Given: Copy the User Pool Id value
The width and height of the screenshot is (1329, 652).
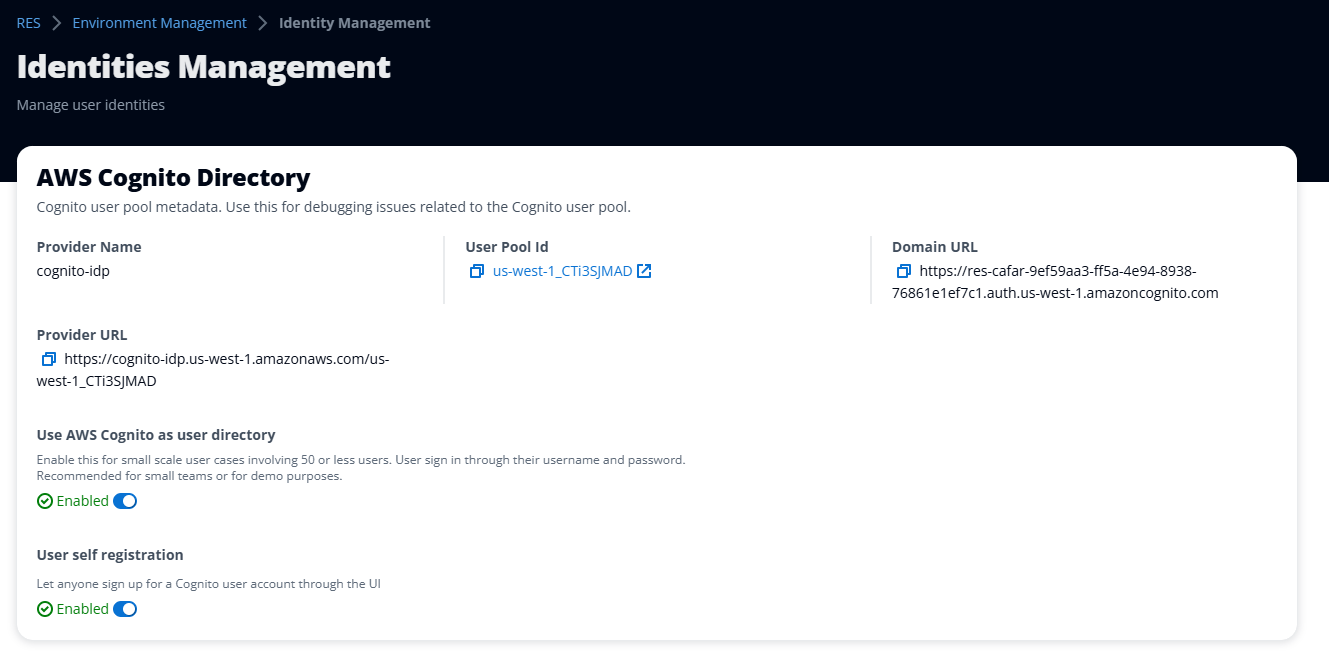Looking at the screenshot, I should click(476, 270).
